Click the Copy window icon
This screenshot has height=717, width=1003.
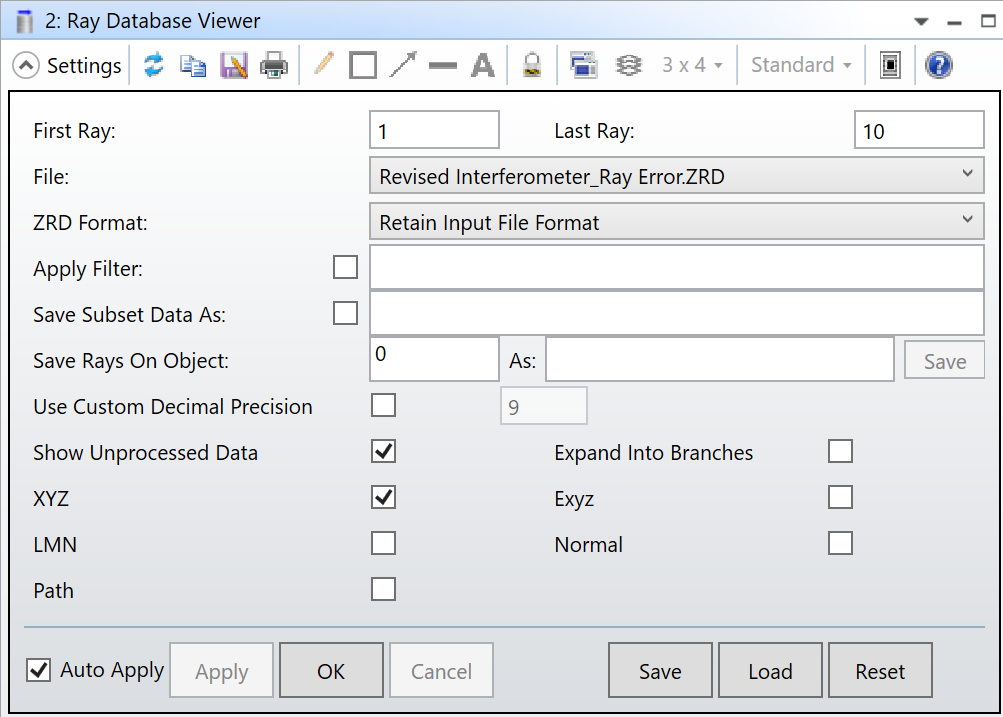pos(193,65)
